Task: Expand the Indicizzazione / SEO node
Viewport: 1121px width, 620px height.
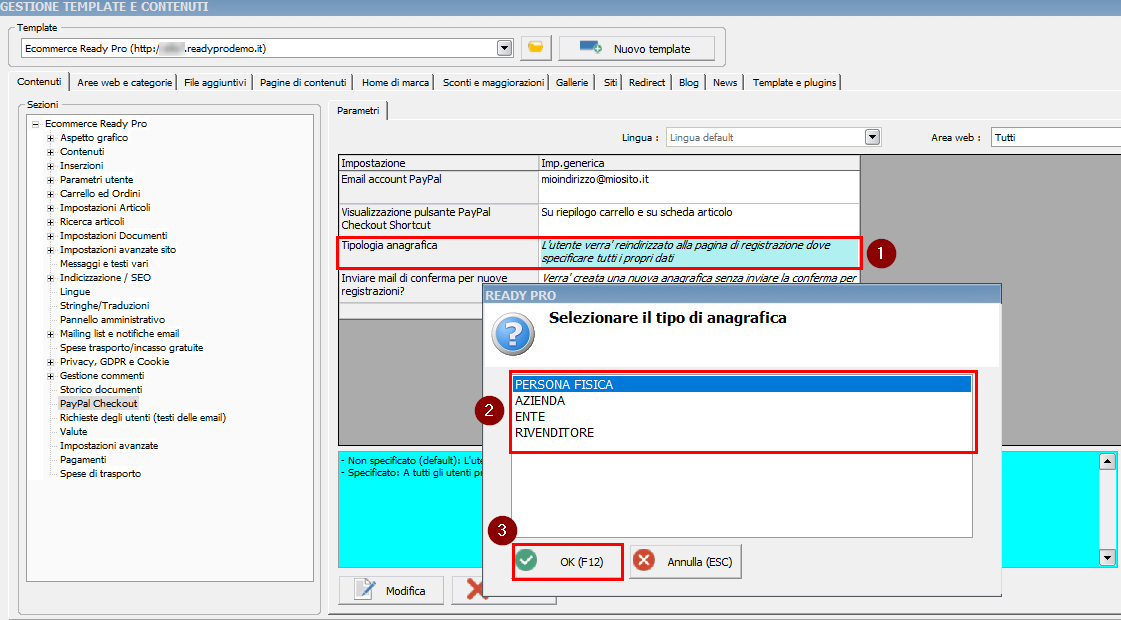Action: tap(50, 277)
